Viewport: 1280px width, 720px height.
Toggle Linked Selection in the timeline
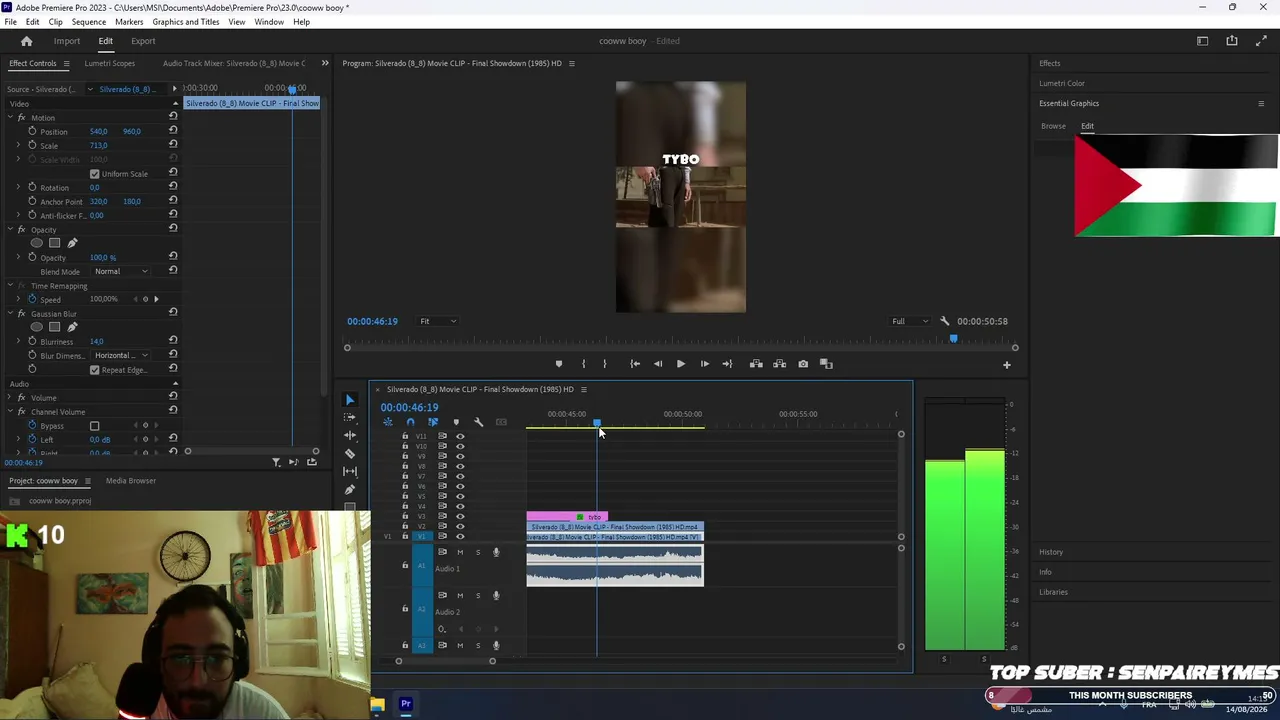433,422
